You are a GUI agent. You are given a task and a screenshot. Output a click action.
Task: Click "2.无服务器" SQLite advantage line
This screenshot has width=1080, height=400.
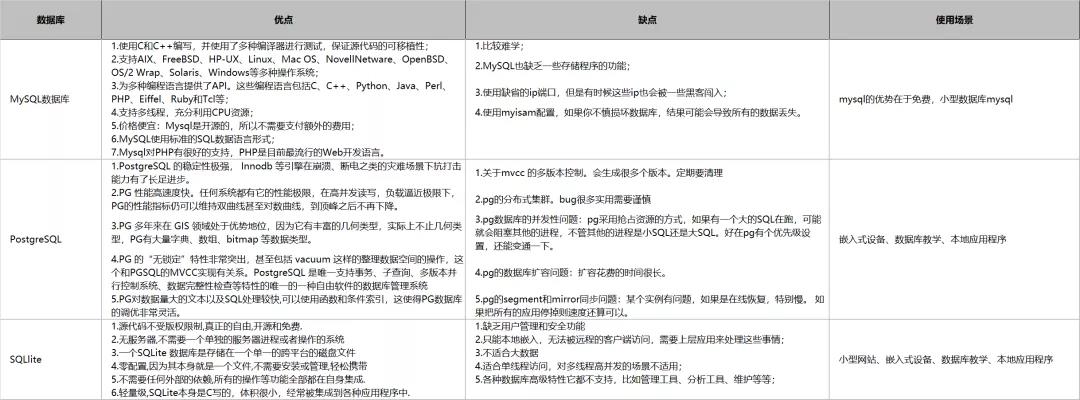227,339
